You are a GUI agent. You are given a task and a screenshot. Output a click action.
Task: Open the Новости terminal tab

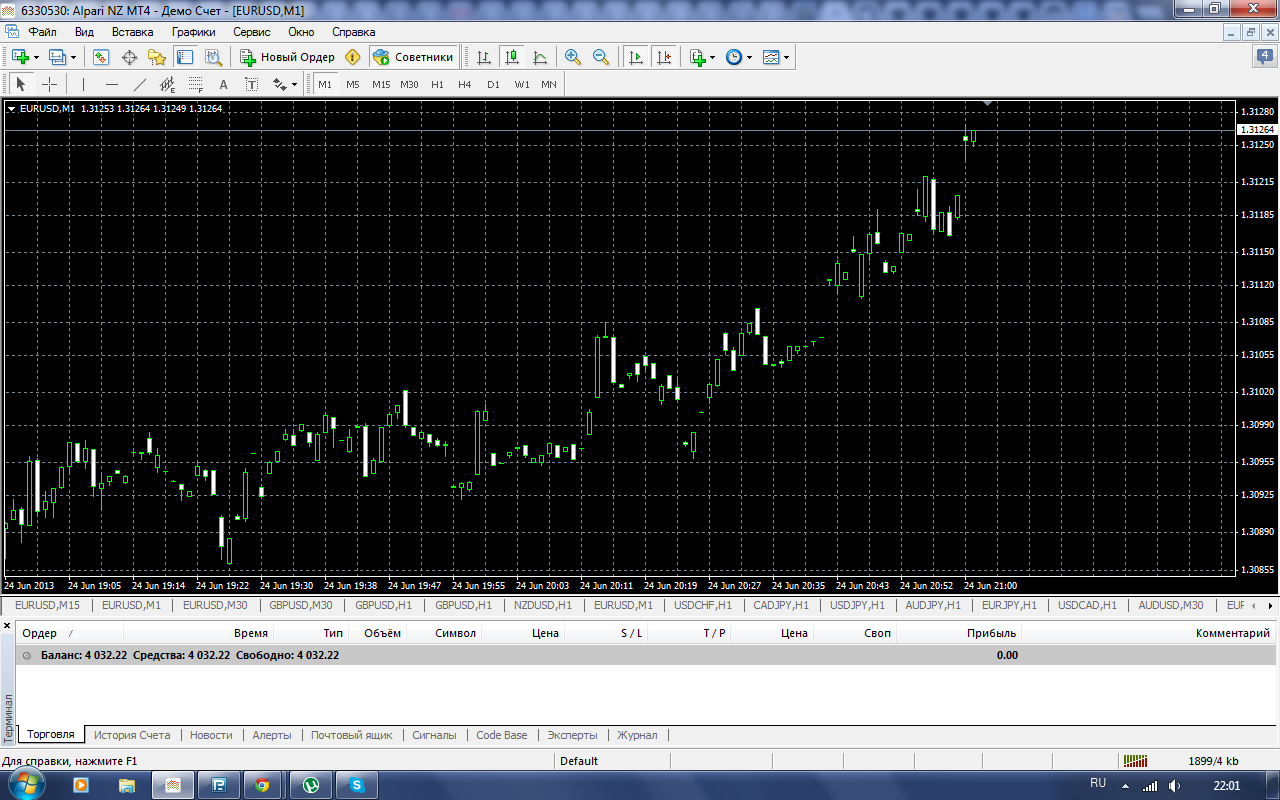coord(211,735)
